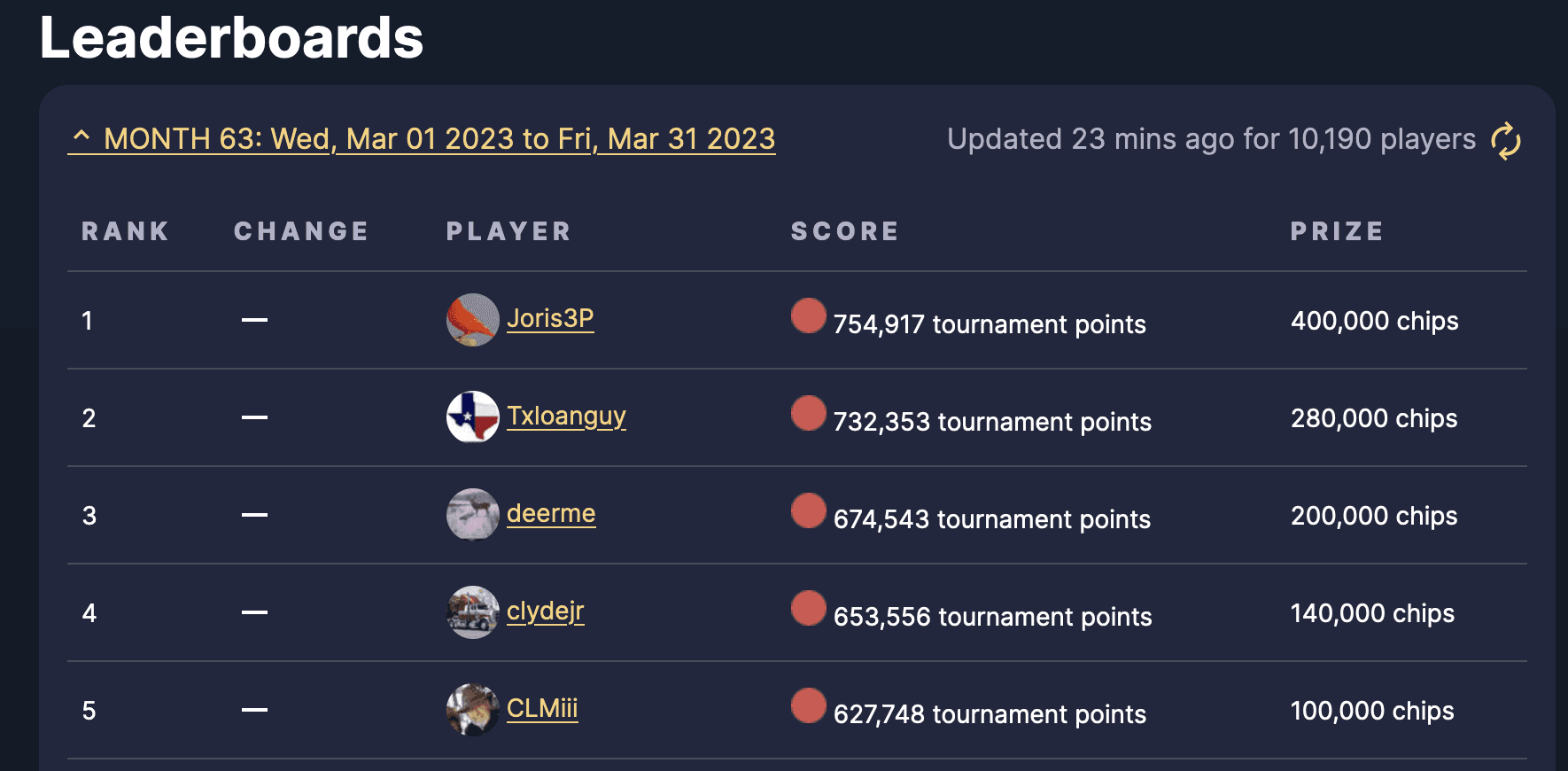Click the SCORE column header
Screen dimensions: 1568x771
click(844, 230)
